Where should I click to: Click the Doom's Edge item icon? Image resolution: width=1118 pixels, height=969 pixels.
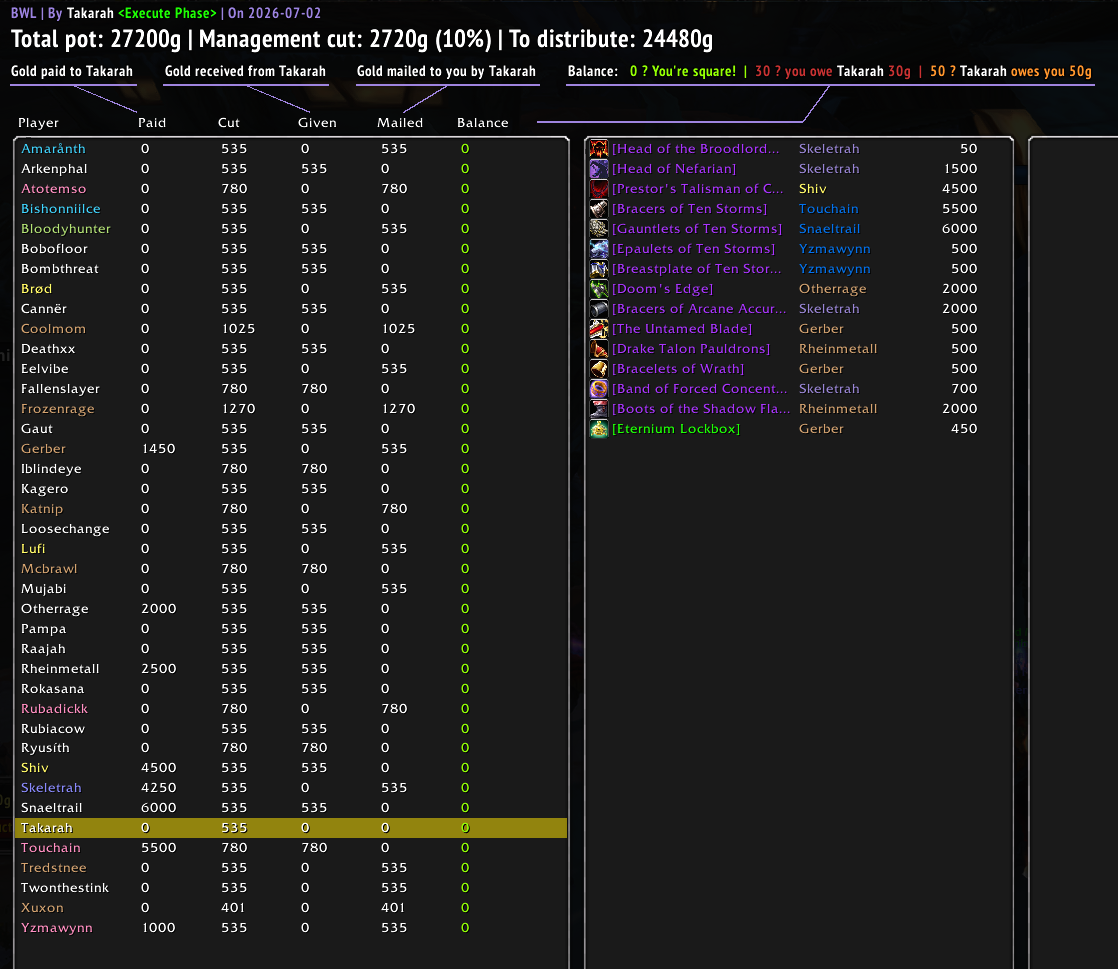599,288
